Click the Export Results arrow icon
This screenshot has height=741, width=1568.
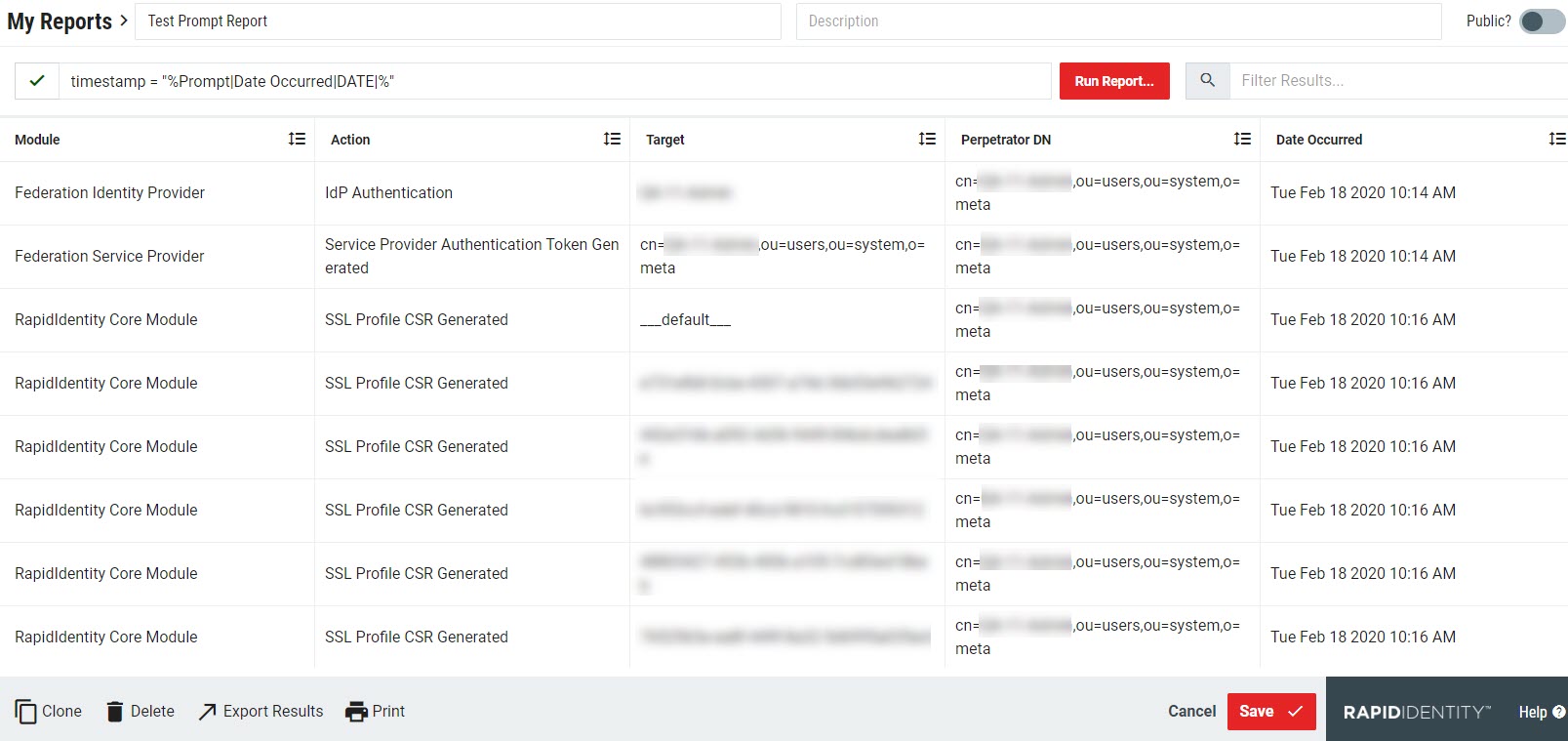(207, 712)
